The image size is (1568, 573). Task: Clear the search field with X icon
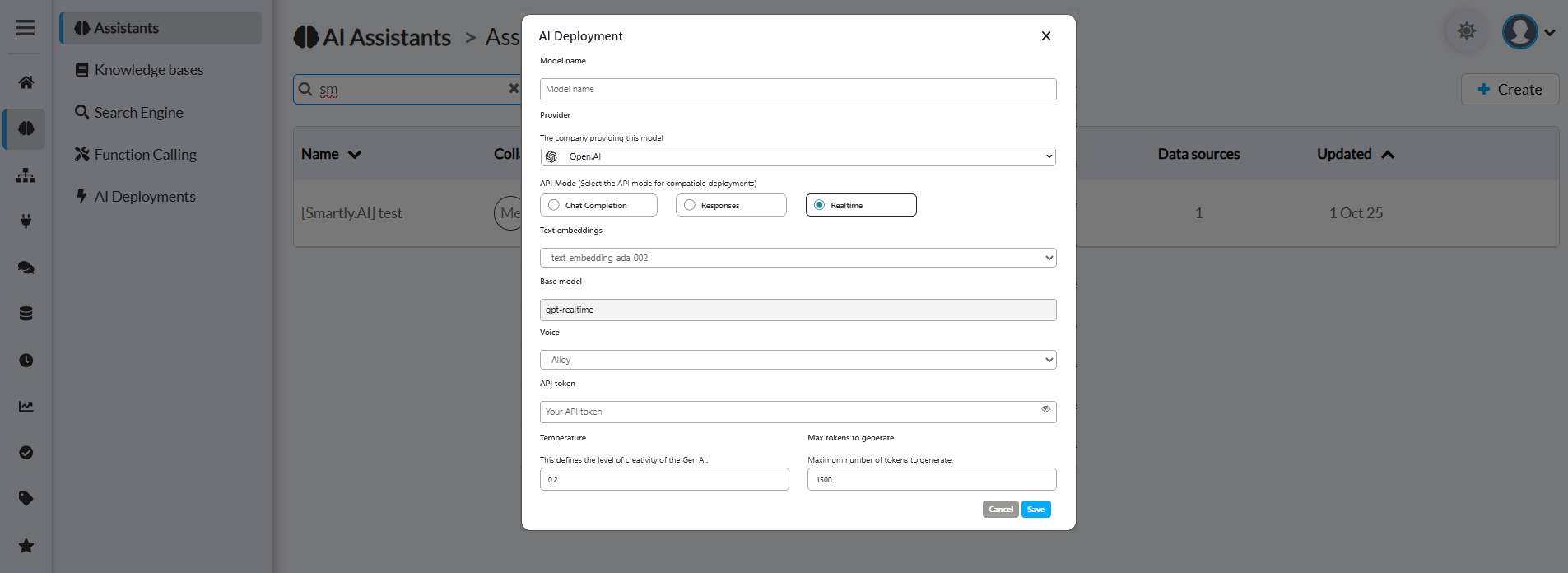(514, 88)
